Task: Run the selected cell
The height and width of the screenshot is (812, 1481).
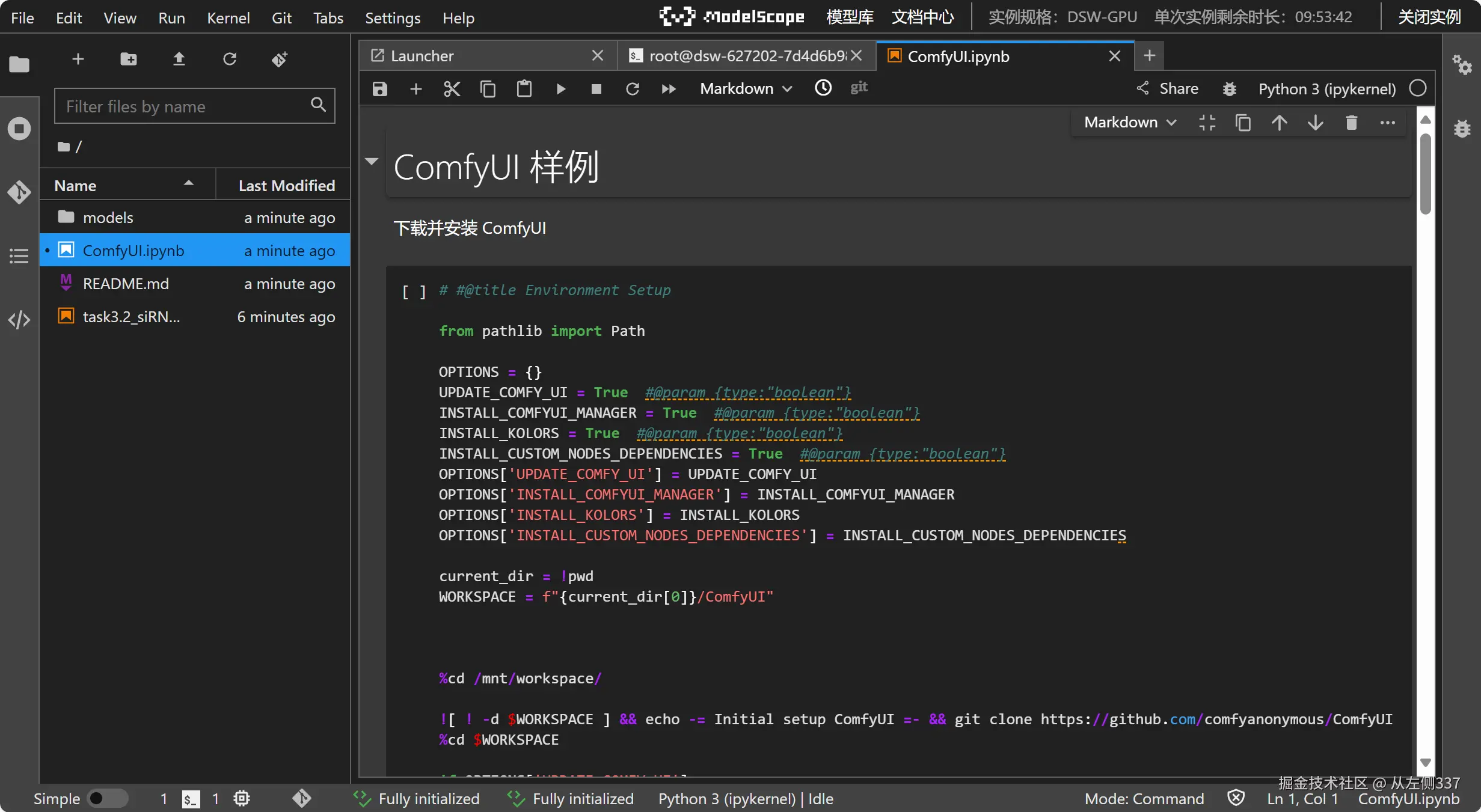Action: click(x=560, y=89)
